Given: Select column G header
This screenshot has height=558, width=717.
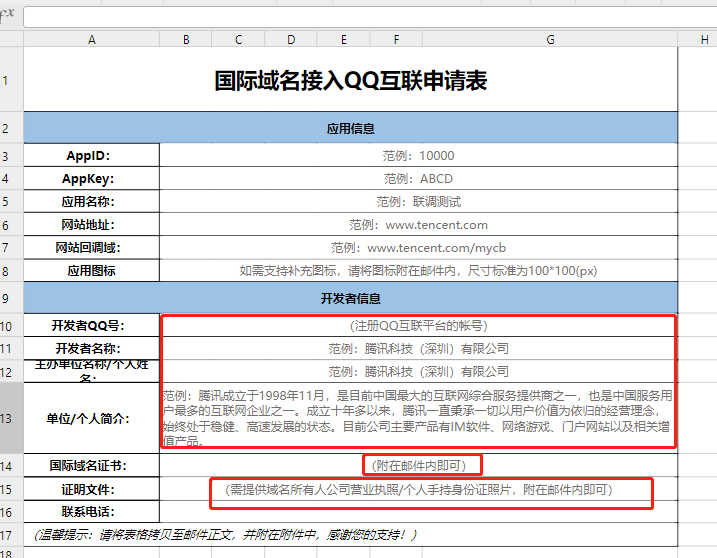Looking at the screenshot, I should [x=550, y=39].
